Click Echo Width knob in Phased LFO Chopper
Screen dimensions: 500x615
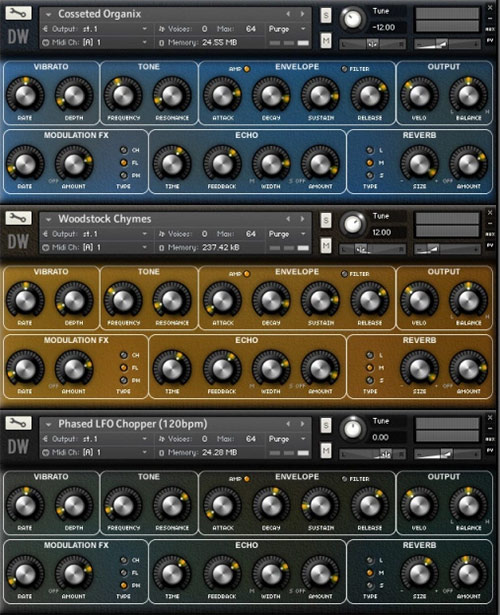[271, 574]
